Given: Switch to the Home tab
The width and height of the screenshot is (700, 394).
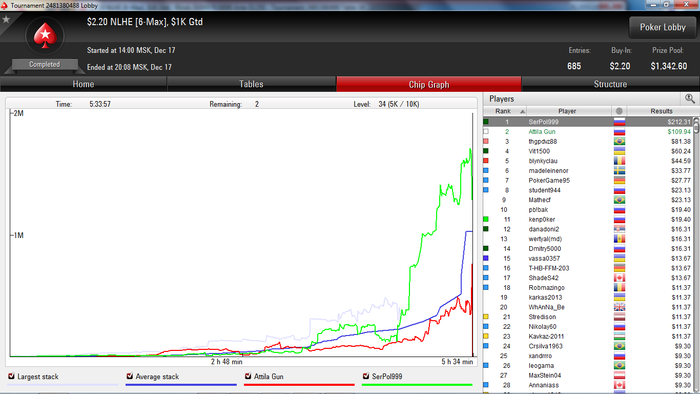Looking at the screenshot, I should 83,84.
